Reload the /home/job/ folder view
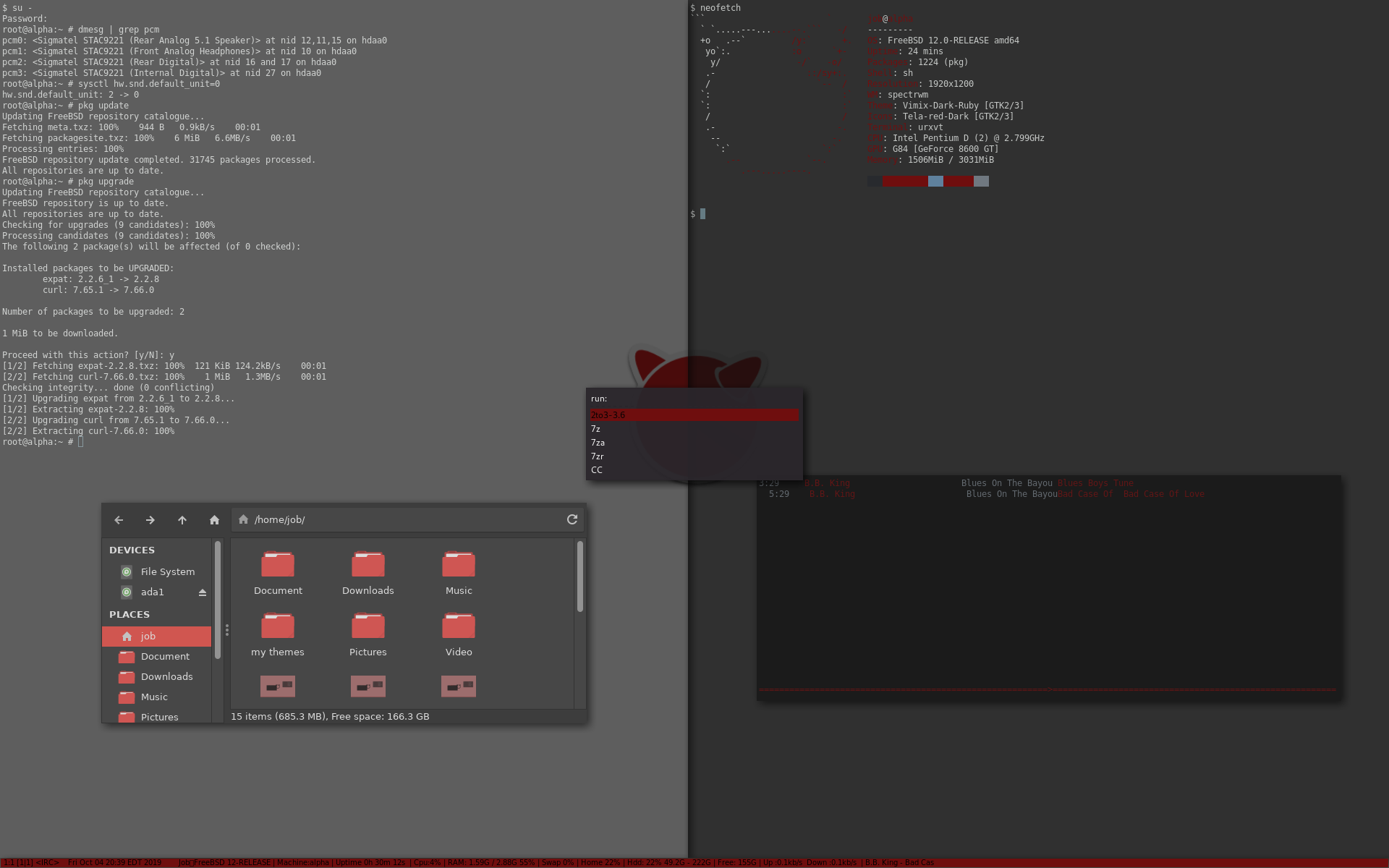The width and height of the screenshot is (1389, 868). click(572, 519)
